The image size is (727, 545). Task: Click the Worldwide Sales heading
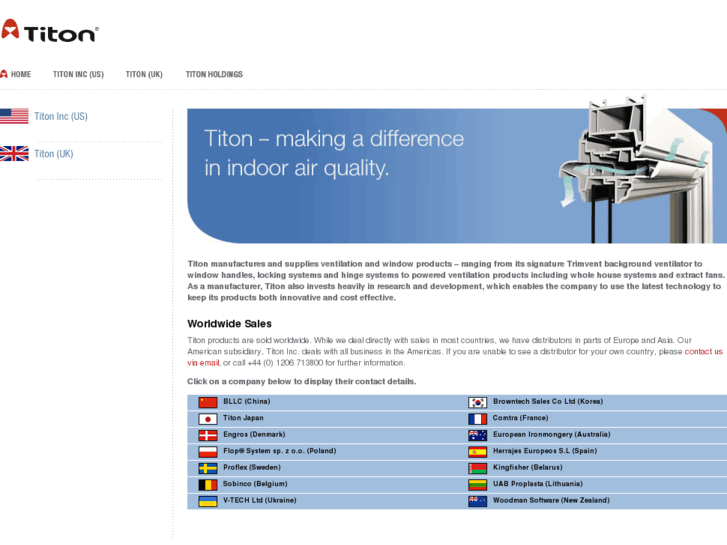click(x=230, y=324)
